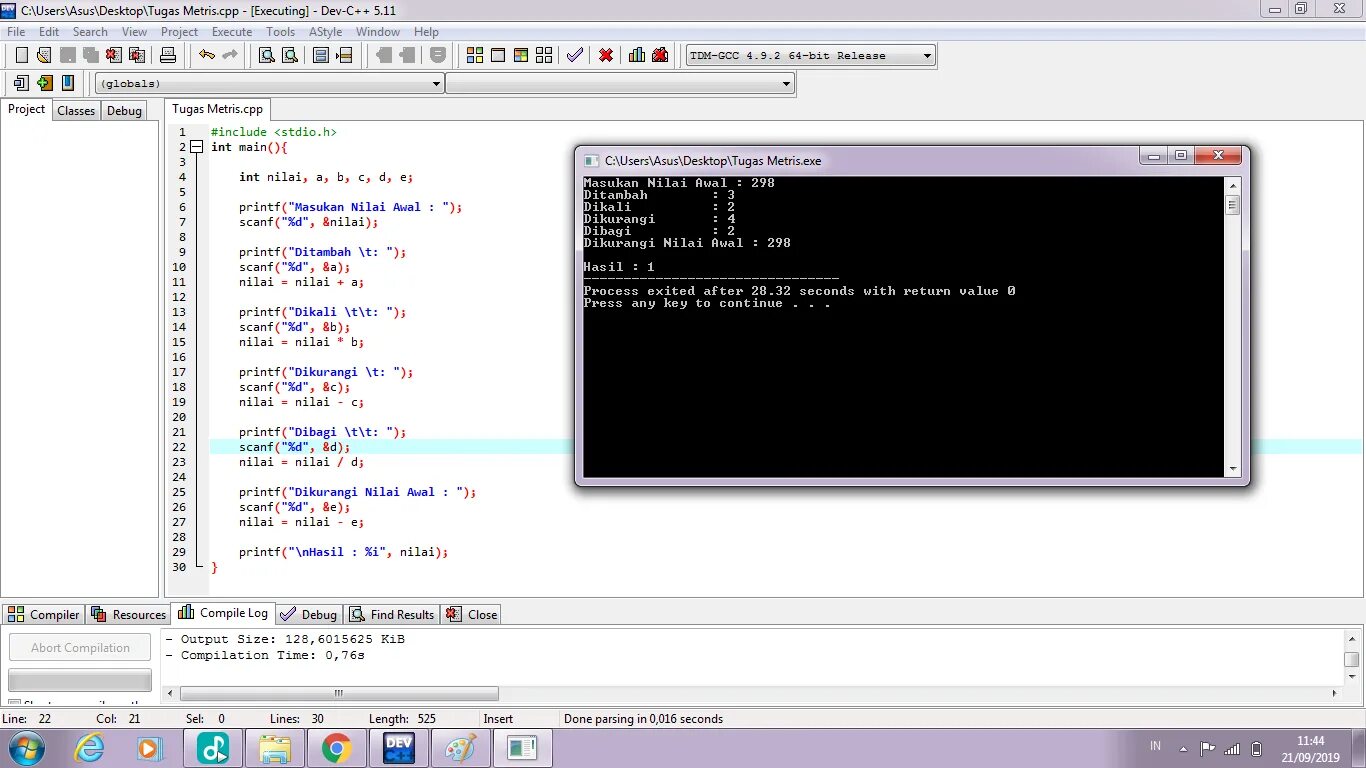Click the Close file toolbar icon
1366x768 pixels.
pyautogui.click(x=113, y=55)
